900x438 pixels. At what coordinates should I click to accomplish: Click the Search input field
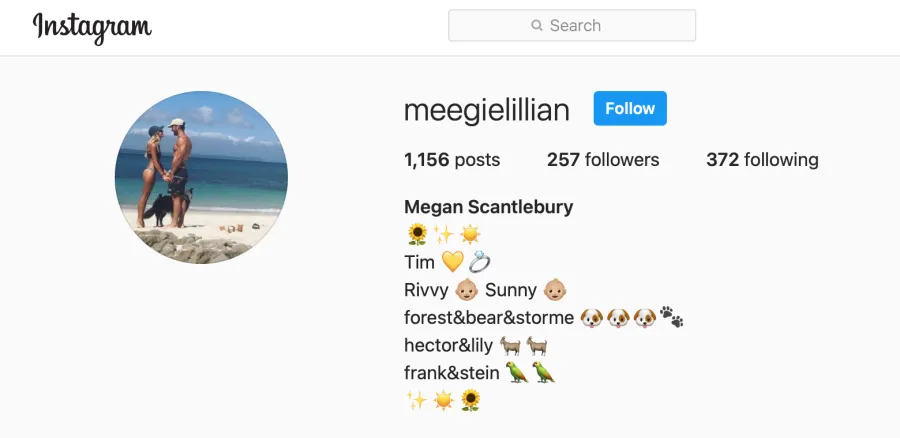pos(572,25)
